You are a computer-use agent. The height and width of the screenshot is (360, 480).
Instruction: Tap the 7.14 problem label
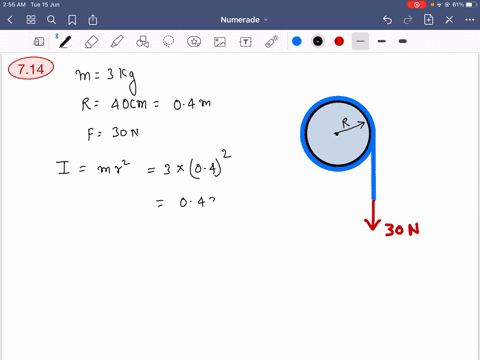pos(31,68)
